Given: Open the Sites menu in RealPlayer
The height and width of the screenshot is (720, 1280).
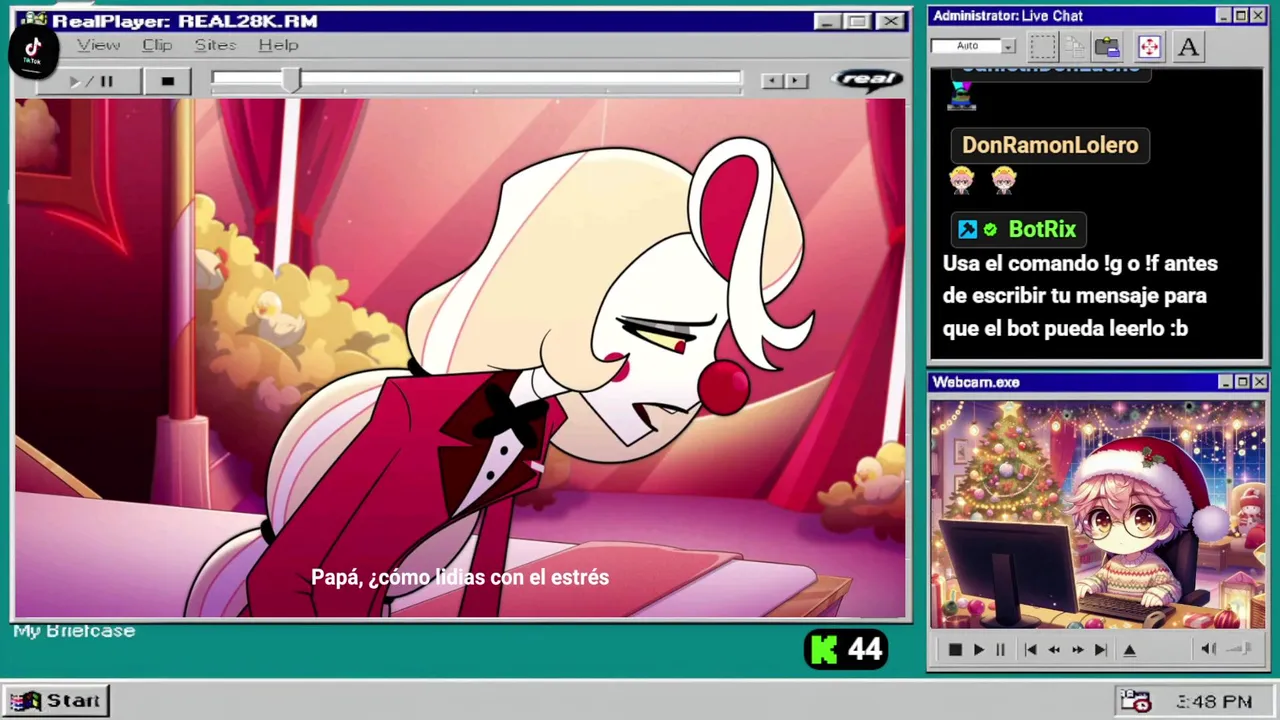Looking at the screenshot, I should [x=215, y=45].
